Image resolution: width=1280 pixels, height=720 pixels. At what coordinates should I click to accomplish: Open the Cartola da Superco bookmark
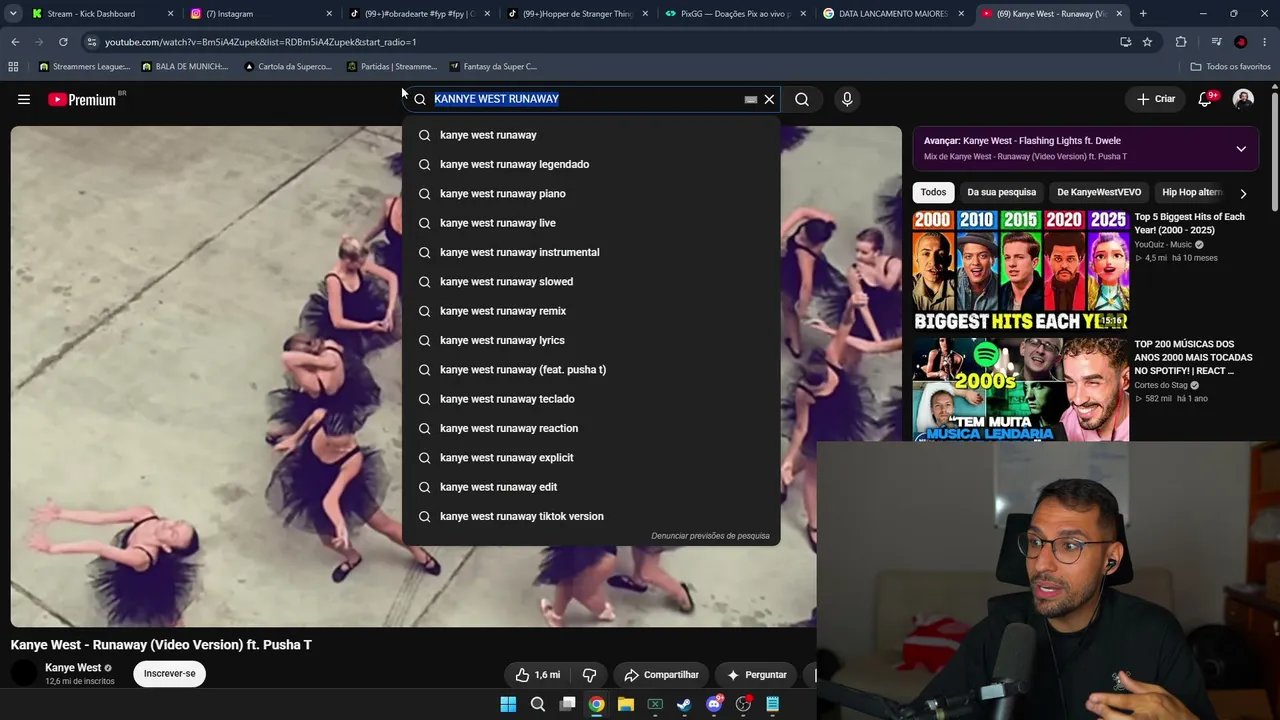pos(288,67)
